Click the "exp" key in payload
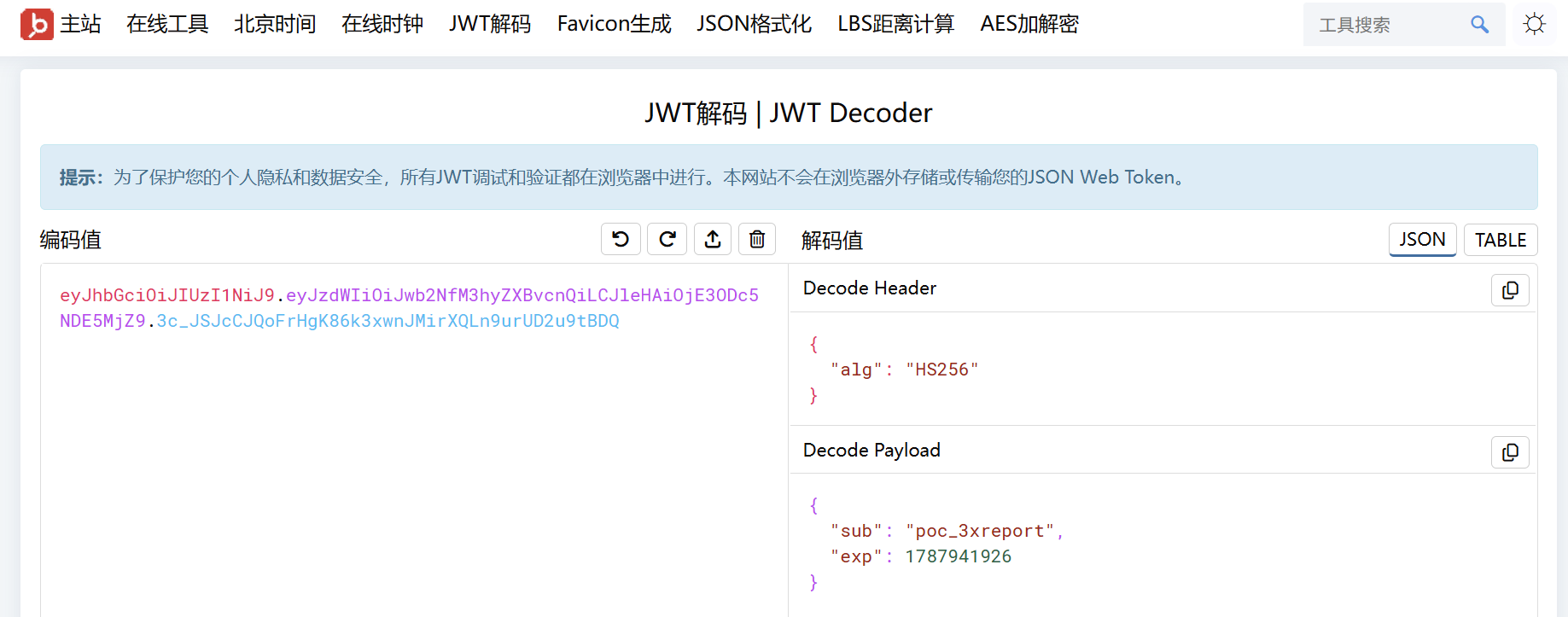Image resolution: width=1568 pixels, height=617 pixels. (x=856, y=556)
